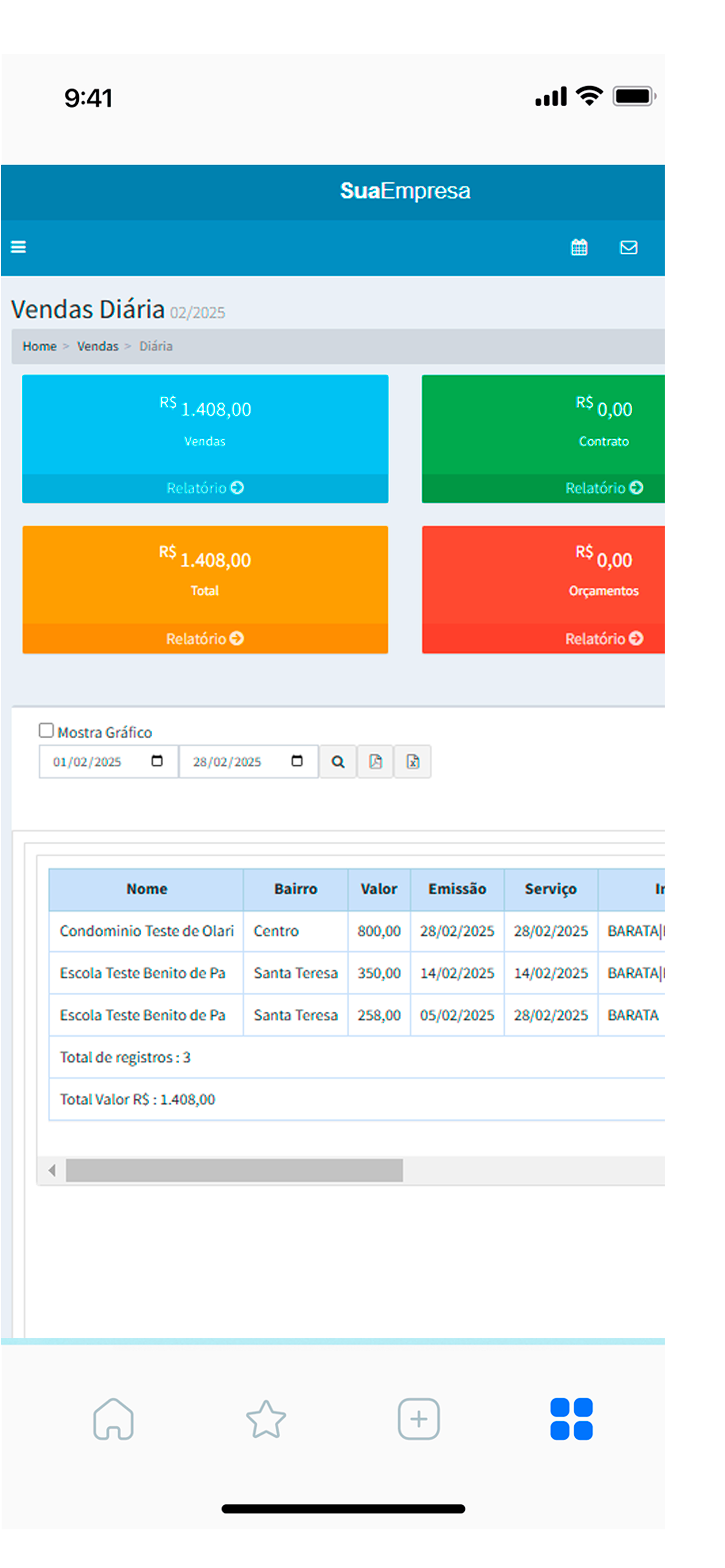Sort by the Valor column header

[378, 889]
